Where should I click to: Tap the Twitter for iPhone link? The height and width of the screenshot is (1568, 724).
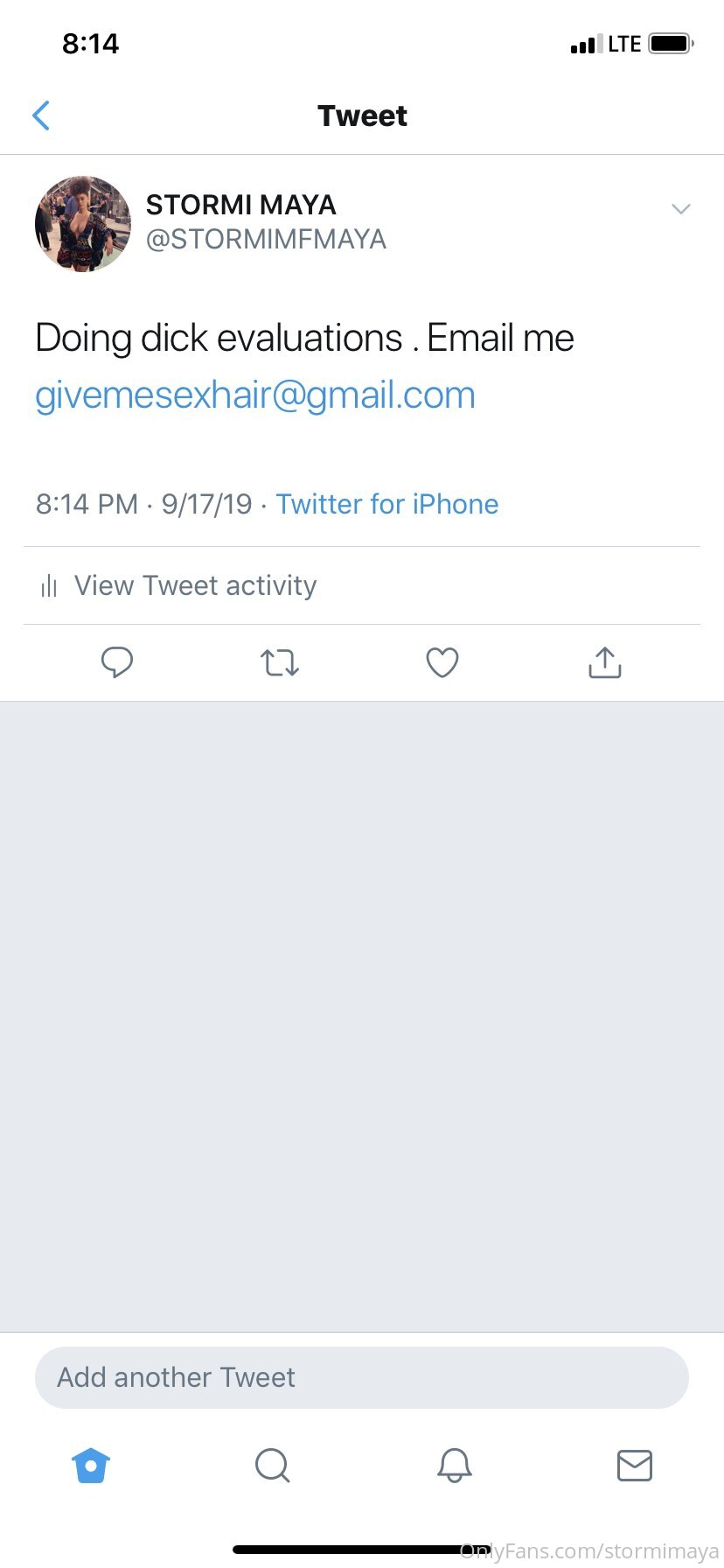387,504
